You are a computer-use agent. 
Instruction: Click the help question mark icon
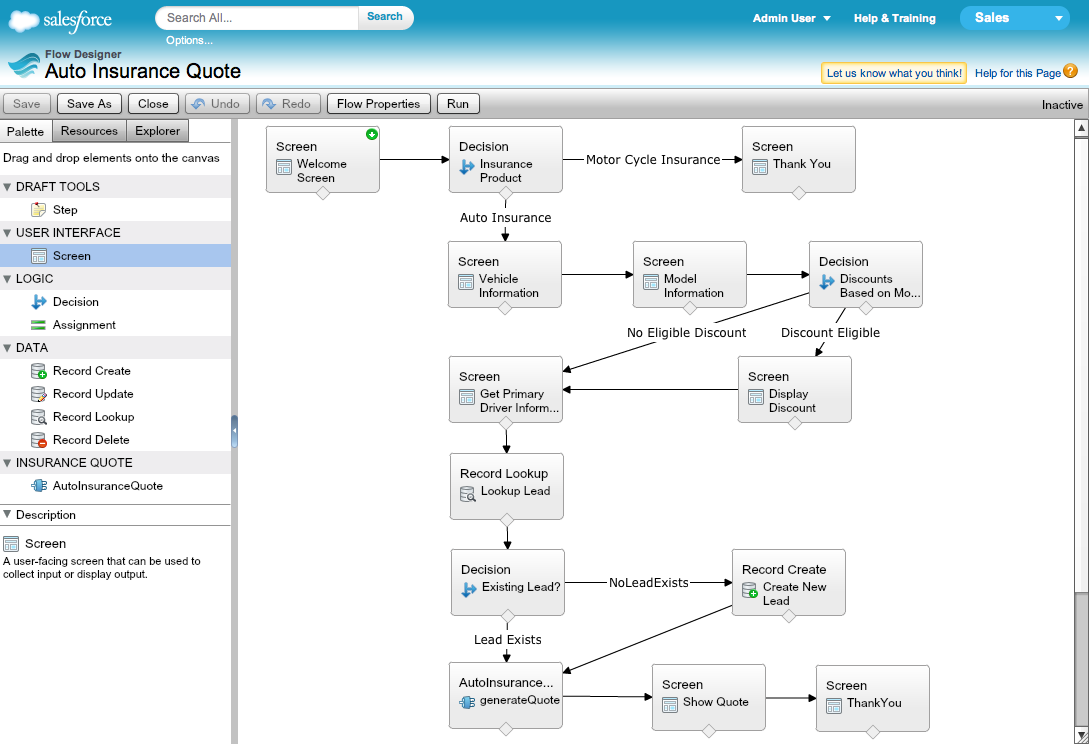(1070, 72)
